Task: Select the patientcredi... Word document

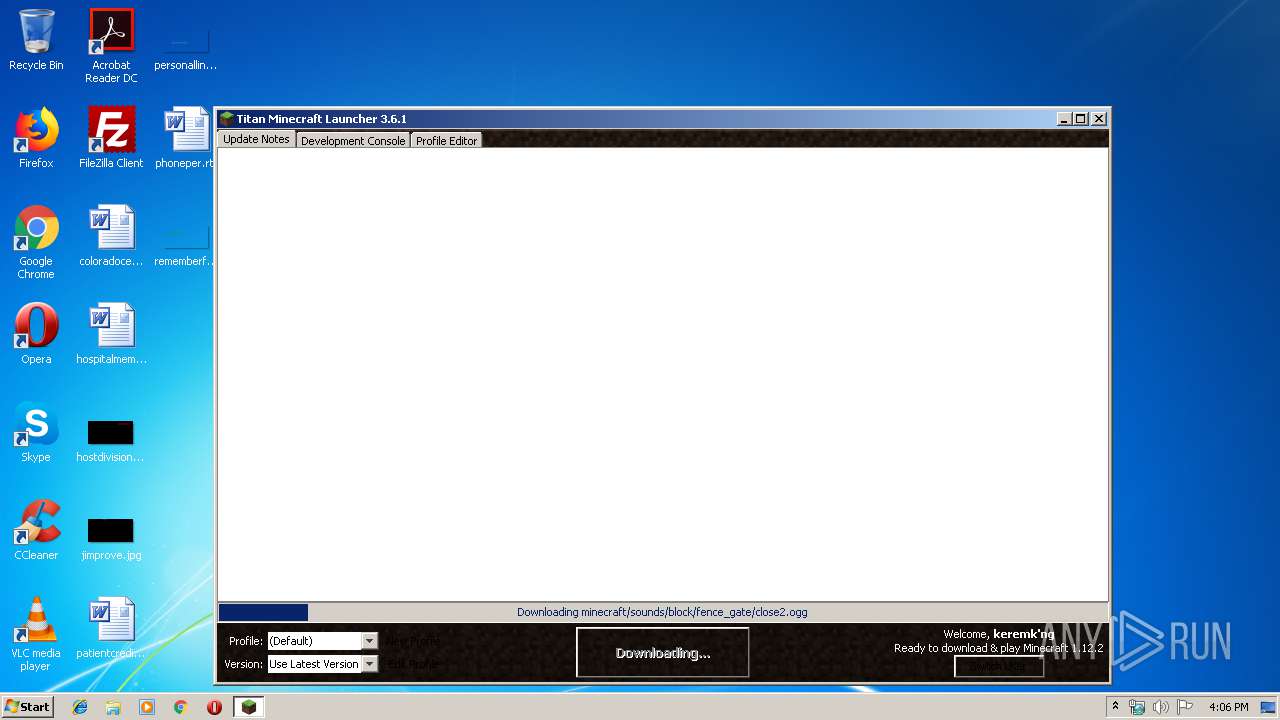Action: pos(111,628)
